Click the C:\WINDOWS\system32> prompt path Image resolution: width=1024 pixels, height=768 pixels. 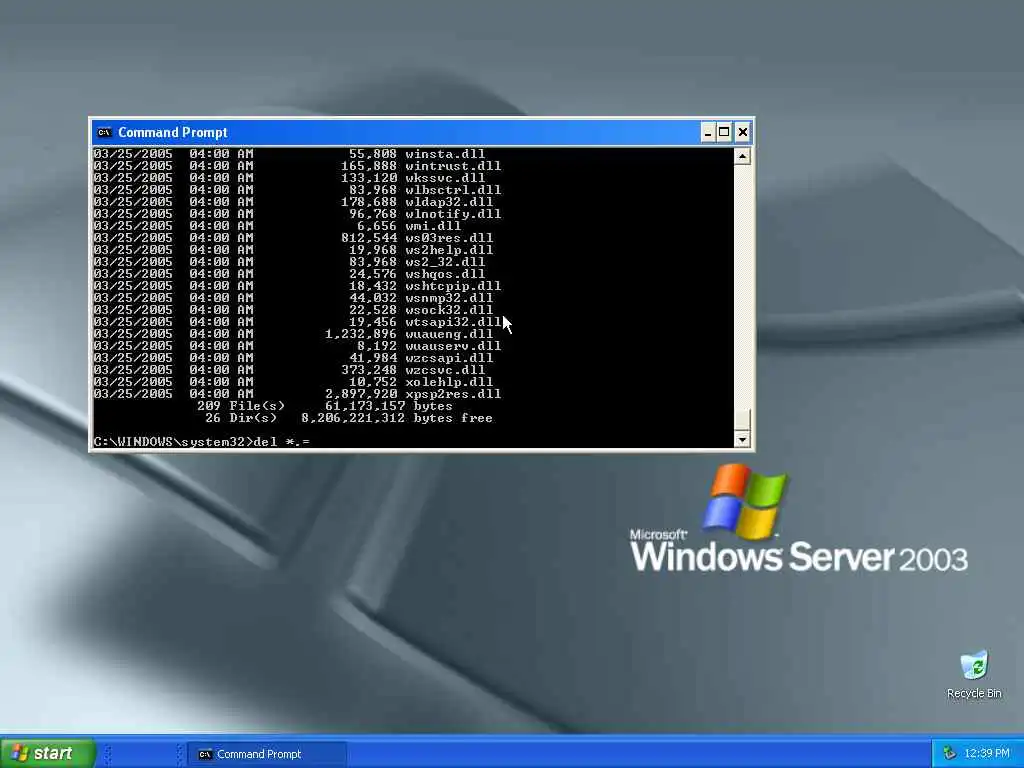(172, 442)
